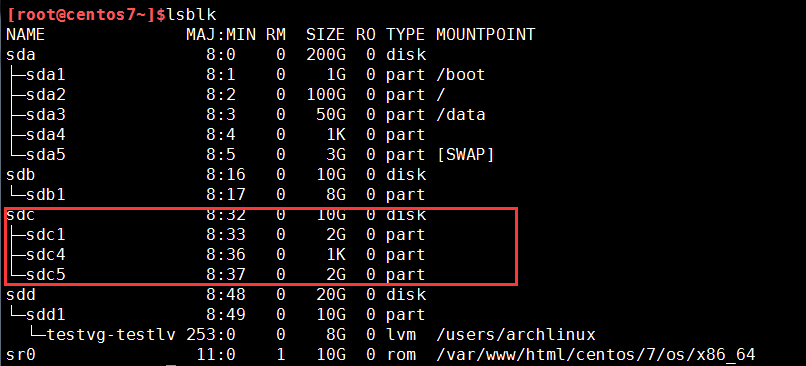Screen dimensions: 806x366
Task: Click the 200G size of sda
Action: pyautogui.click(x=325, y=54)
